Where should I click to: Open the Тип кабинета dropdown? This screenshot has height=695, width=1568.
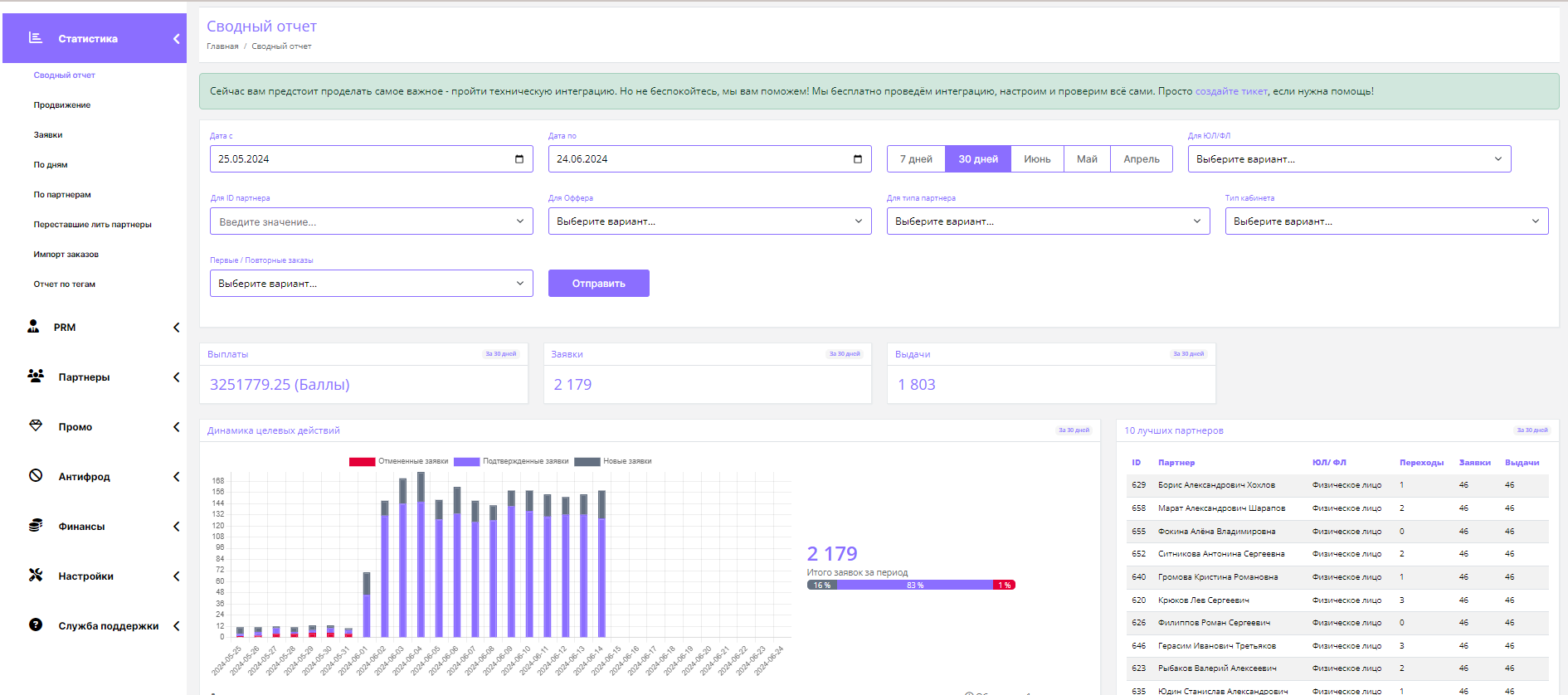coord(1386,221)
